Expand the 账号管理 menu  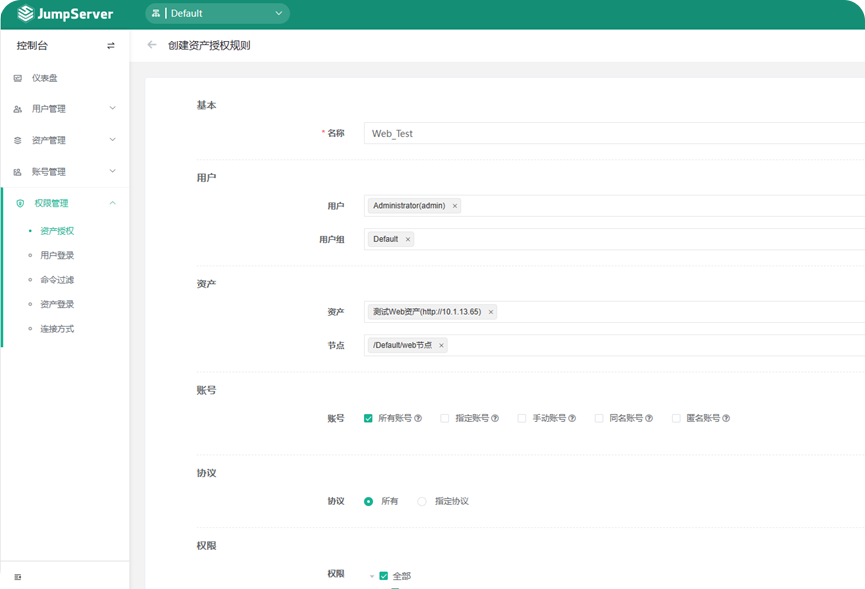(x=65, y=172)
